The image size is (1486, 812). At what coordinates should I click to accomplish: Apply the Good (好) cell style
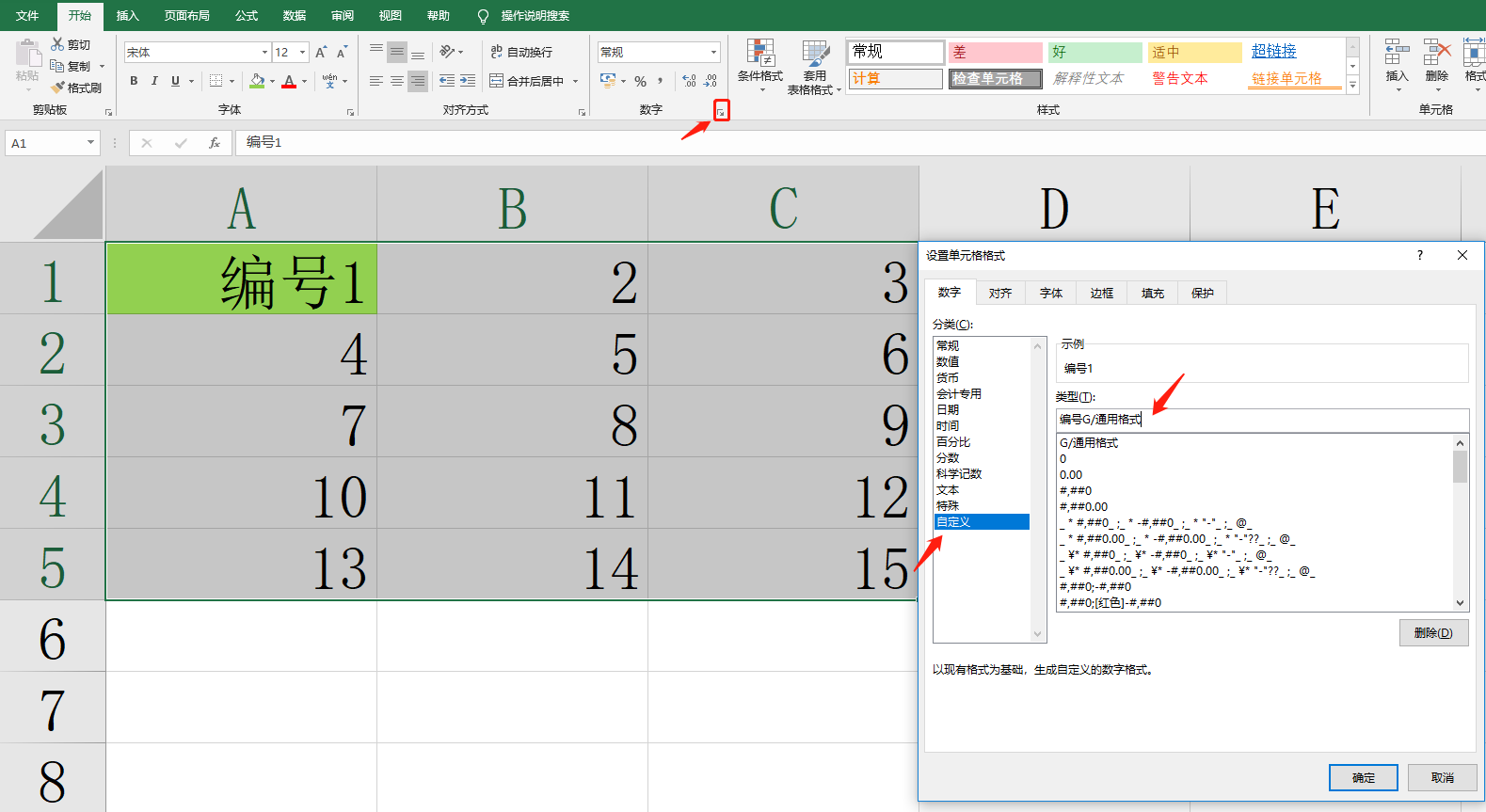coord(1096,52)
